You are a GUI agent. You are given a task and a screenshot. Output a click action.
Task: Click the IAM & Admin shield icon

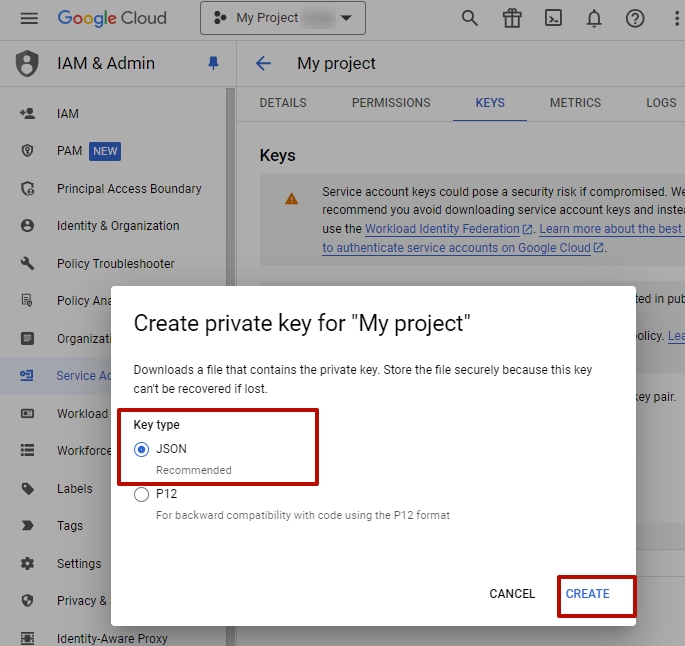tap(27, 63)
